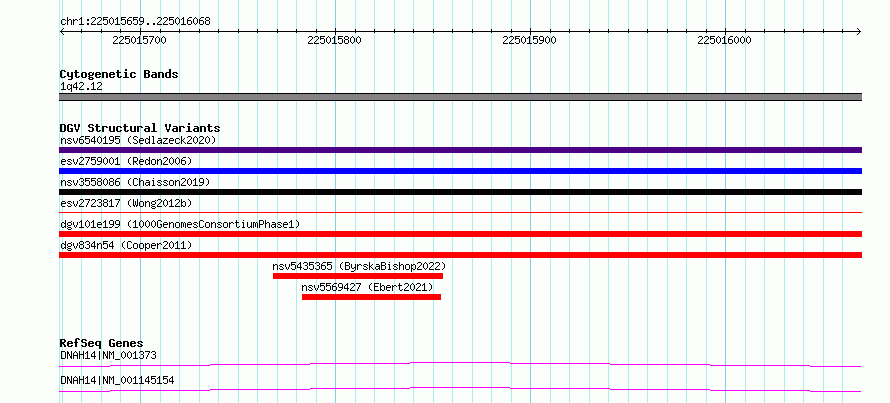This screenshot has height=403, width=890.
Task: Select the blue esv2759001 variant bar
Action: click(x=460, y=171)
